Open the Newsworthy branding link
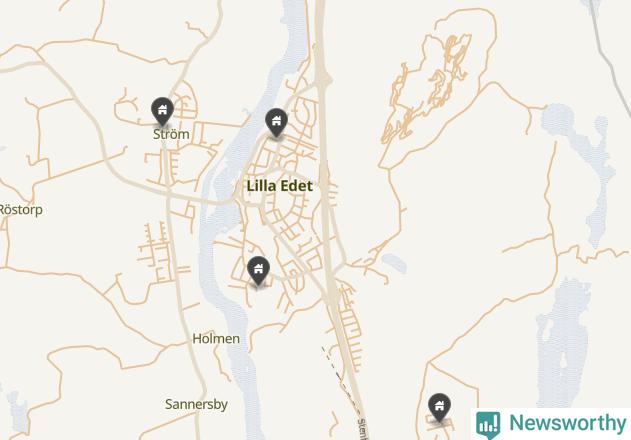 tap(551, 424)
